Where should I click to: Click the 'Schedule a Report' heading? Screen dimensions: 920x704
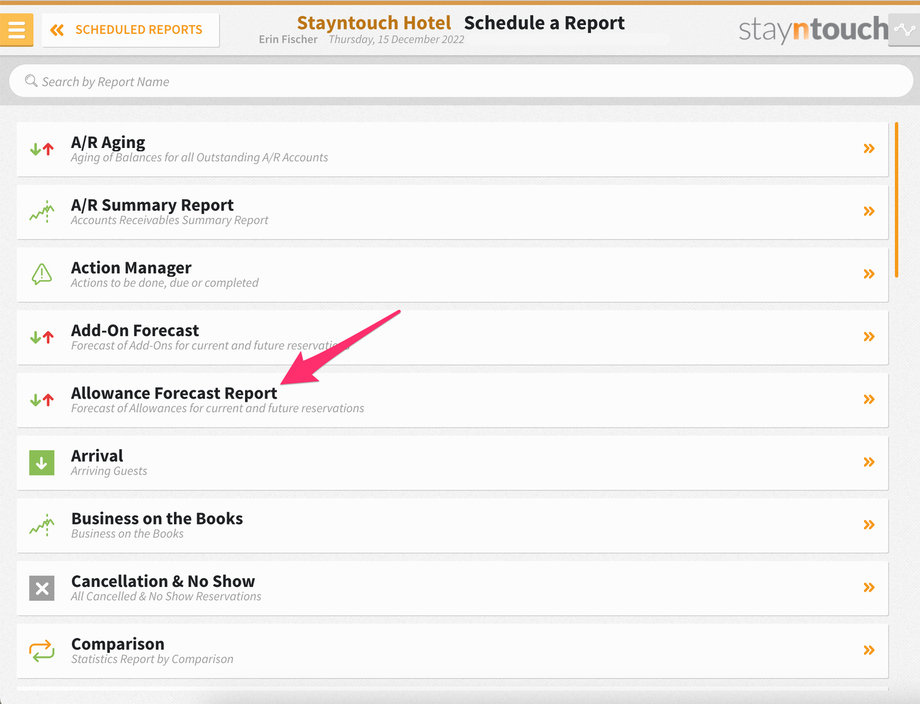click(544, 23)
